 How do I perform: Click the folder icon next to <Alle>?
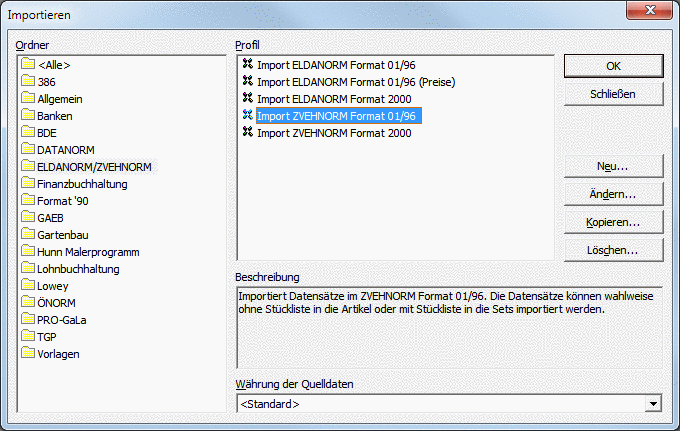28,64
